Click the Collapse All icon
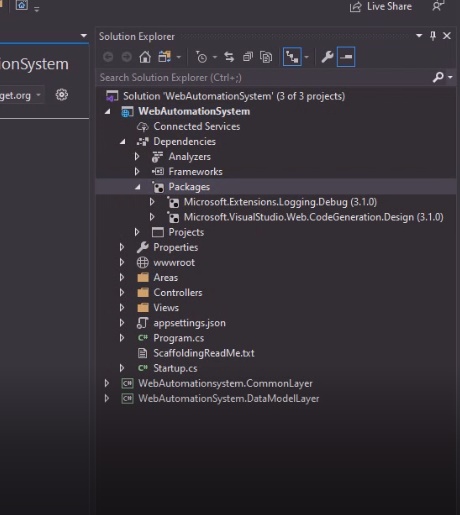The width and height of the screenshot is (460, 515). pos(248,57)
